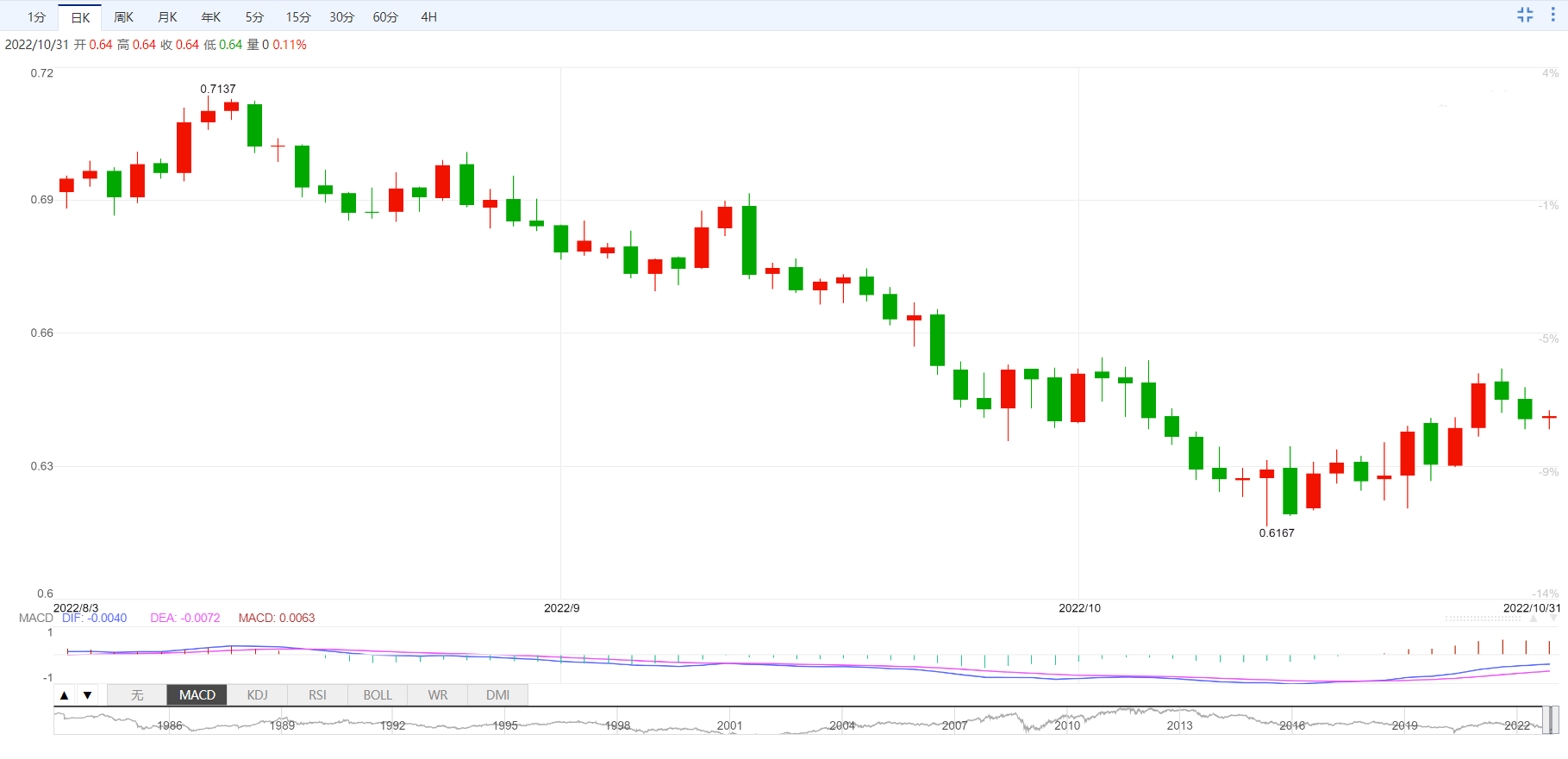The image size is (1568, 759).
Task: Choose the DMI indicator button
Action: [x=497, y=695]
